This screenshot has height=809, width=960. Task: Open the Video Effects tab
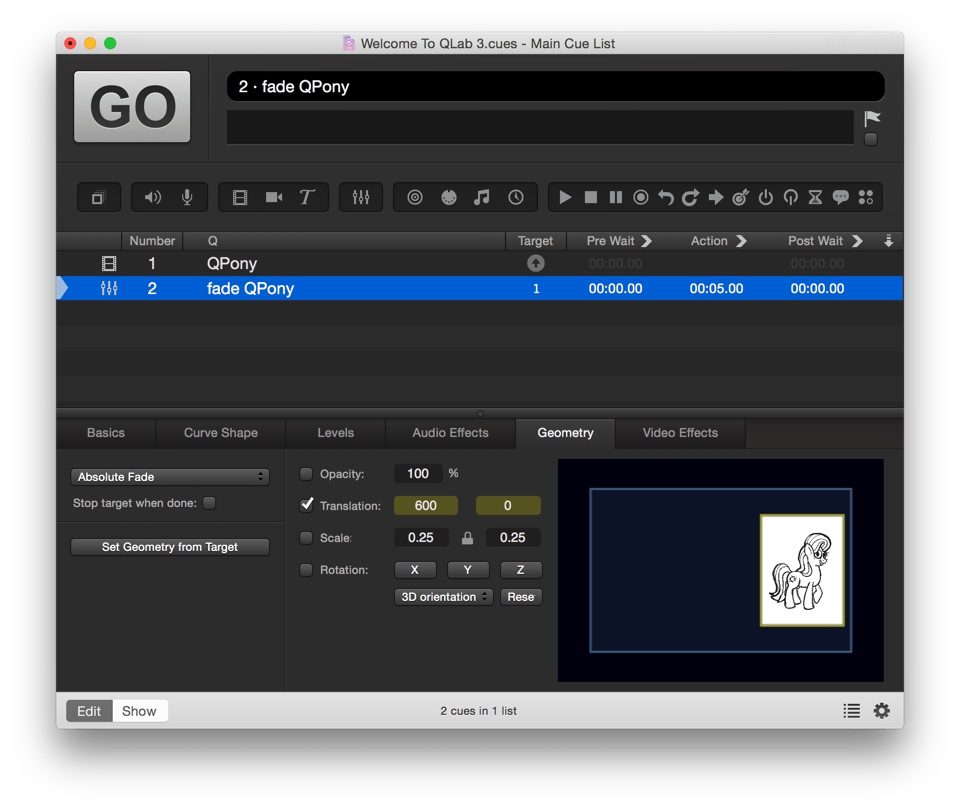680,433
